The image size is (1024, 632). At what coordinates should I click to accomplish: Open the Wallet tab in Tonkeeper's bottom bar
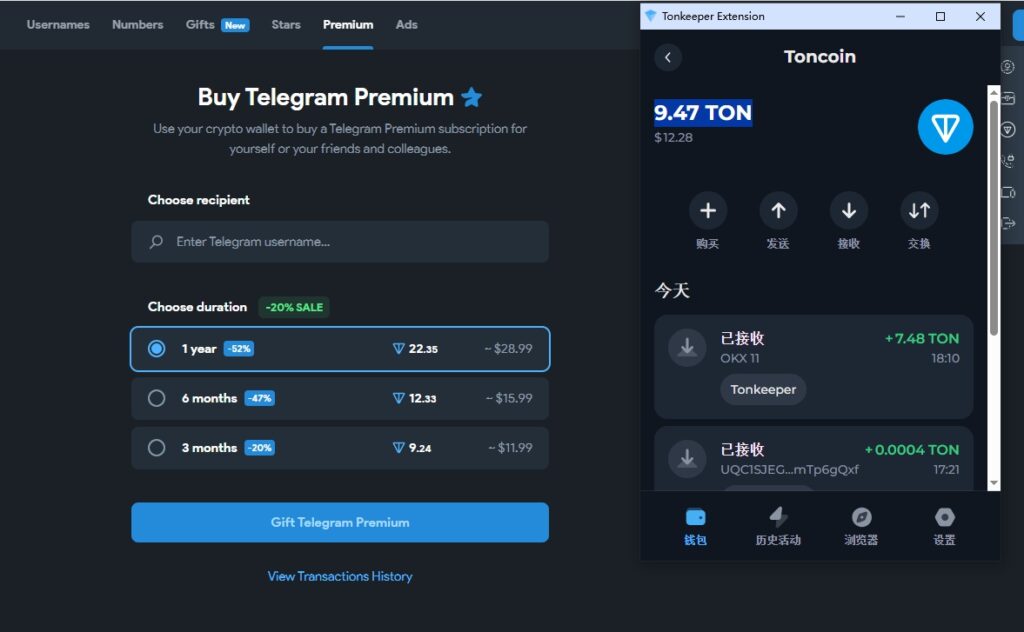point(696,526)
